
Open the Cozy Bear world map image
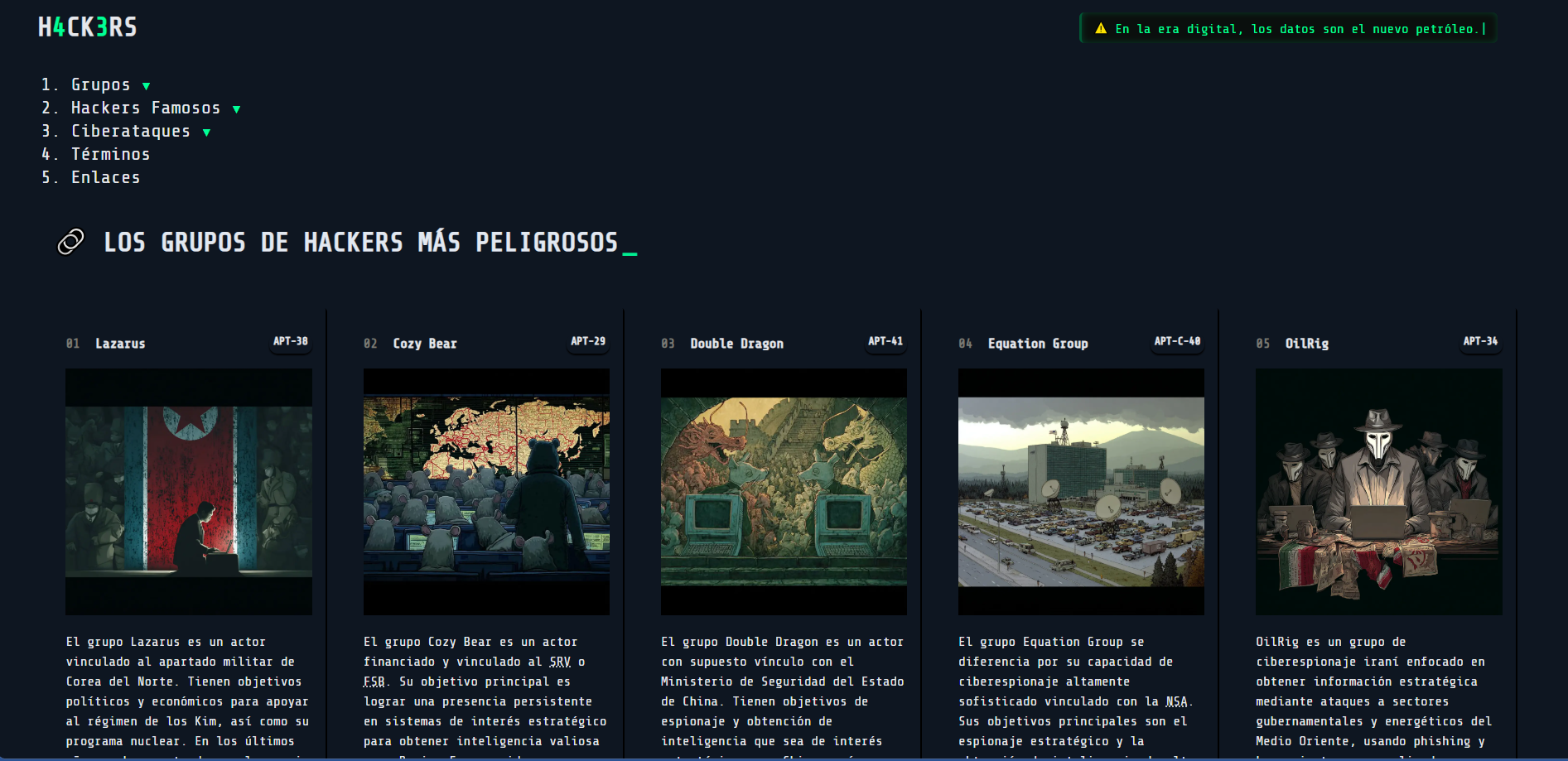tap(486, 491)
